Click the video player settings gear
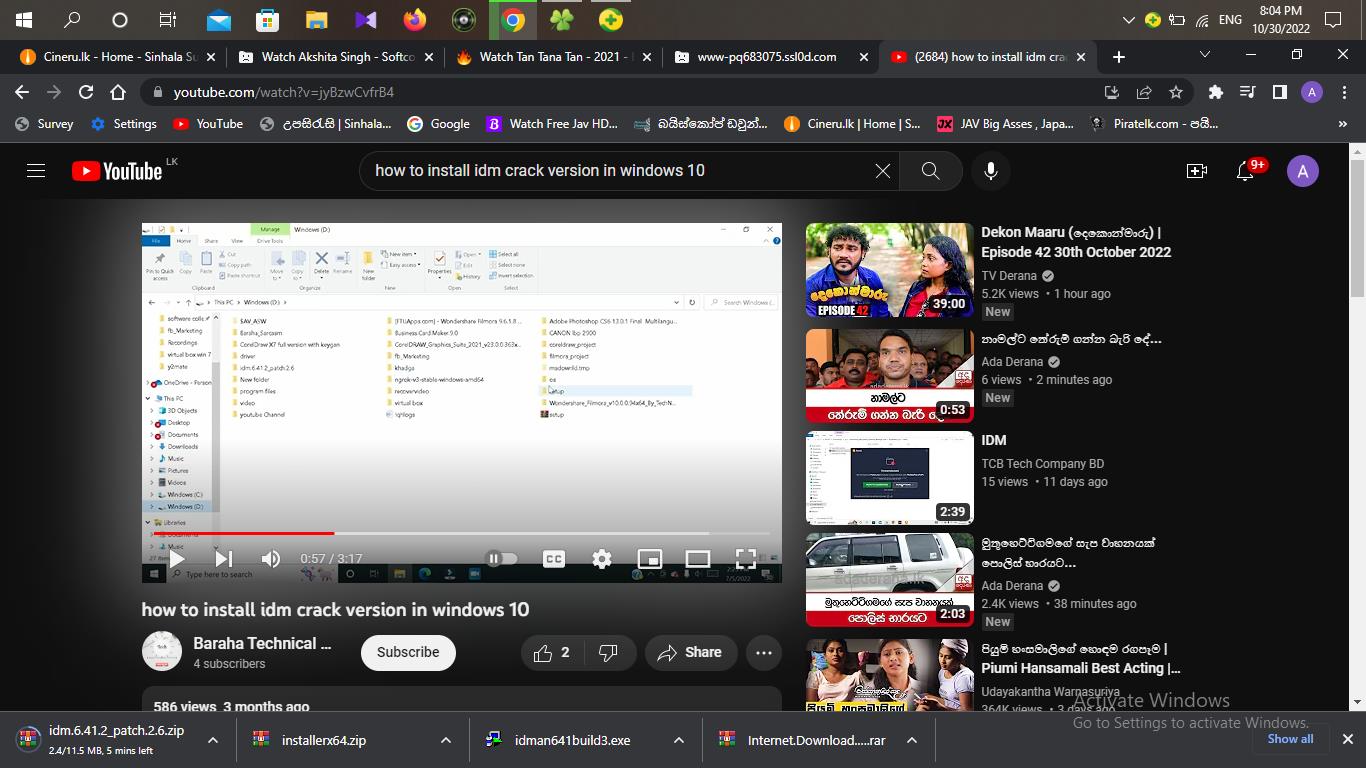 602,559
